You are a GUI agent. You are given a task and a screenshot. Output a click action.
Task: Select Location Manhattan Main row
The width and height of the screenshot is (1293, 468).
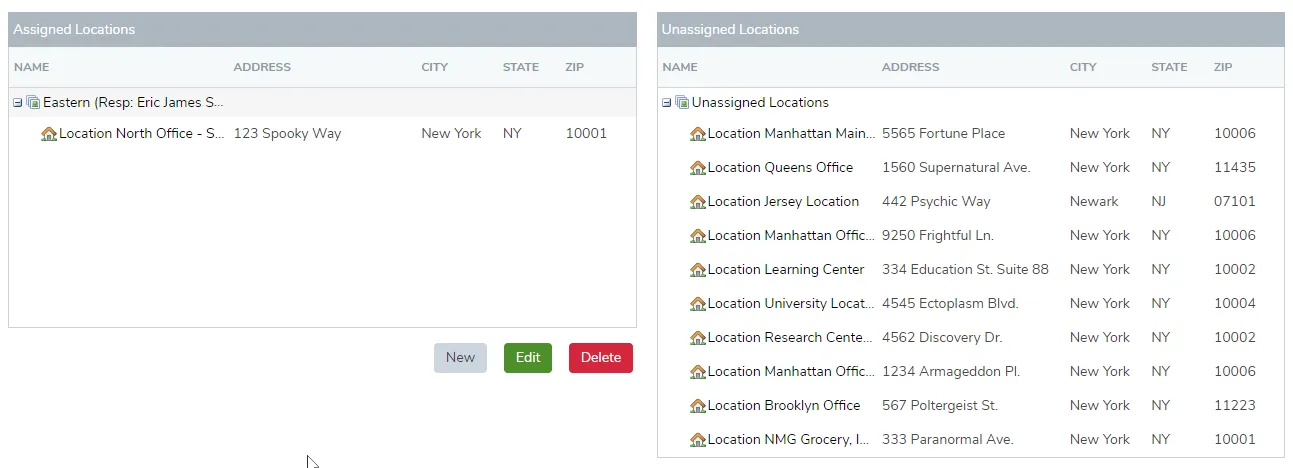pyautogui.click(x=970, y=134)
